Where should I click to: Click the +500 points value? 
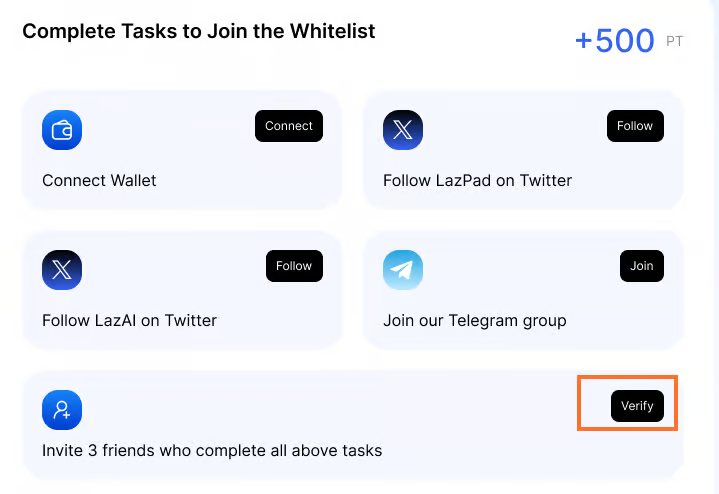pos(614,42)
